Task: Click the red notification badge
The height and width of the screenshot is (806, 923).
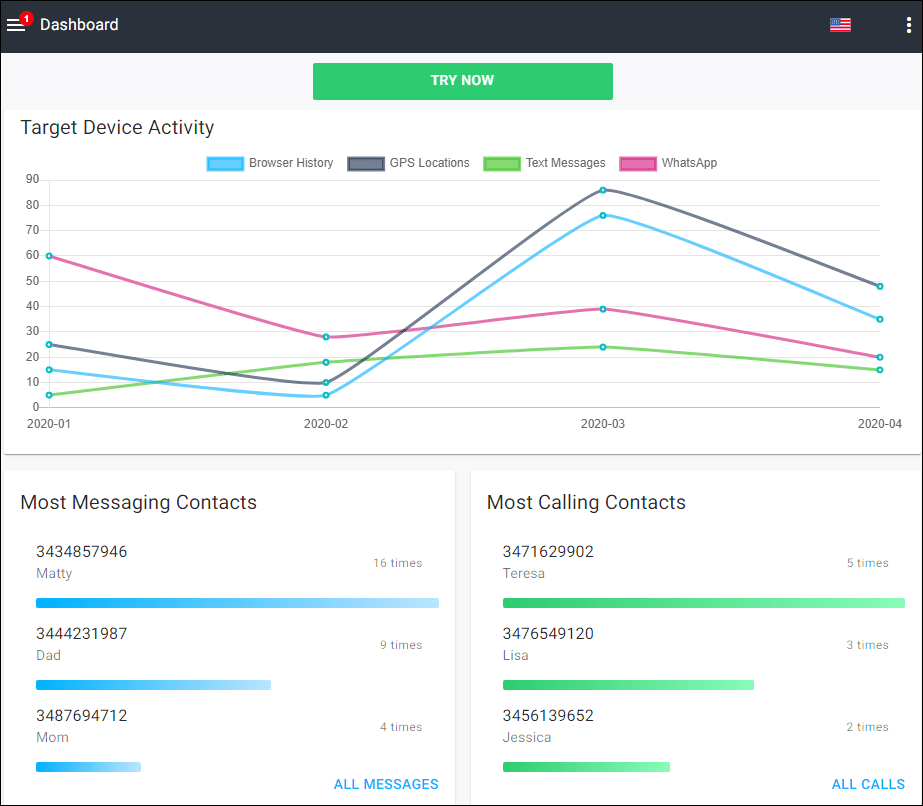Action: point(26,18)
